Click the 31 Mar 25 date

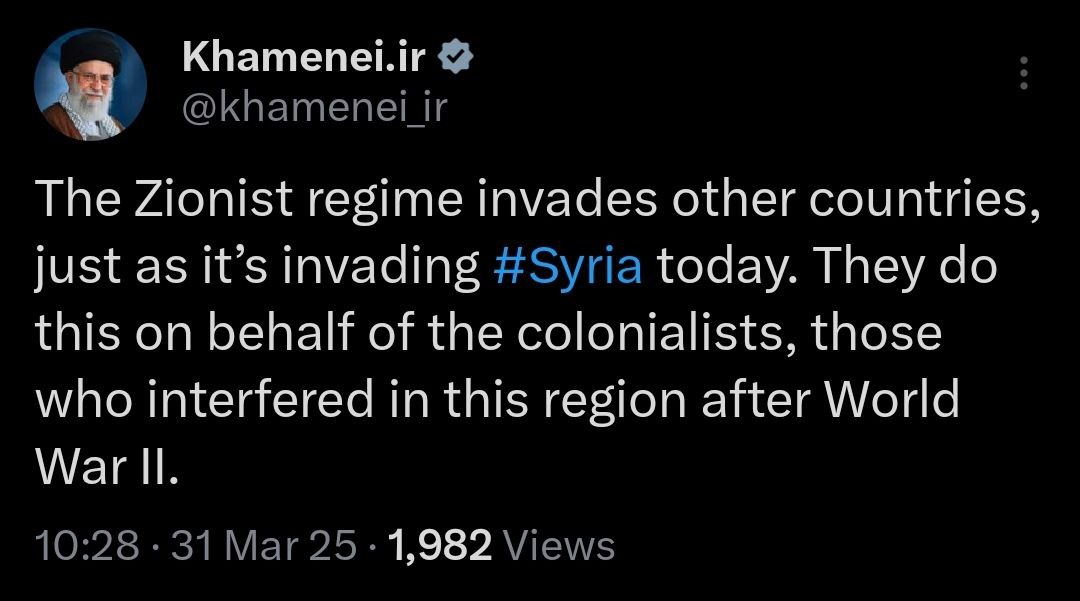264,546
